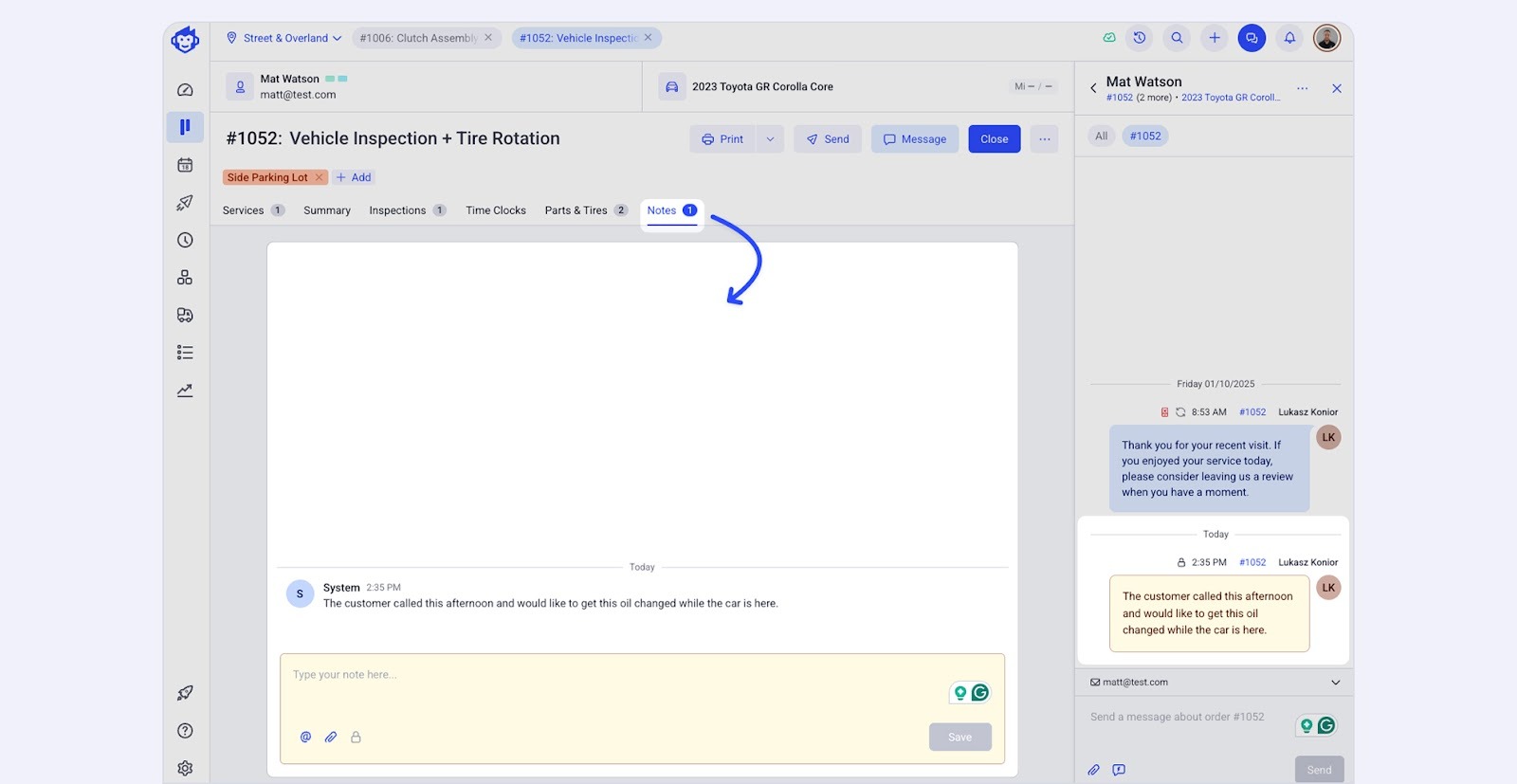Switch to the Parts & Tires tab
Image resolution: width=1517 pixels, height=784 pixels.
[586, 210]
